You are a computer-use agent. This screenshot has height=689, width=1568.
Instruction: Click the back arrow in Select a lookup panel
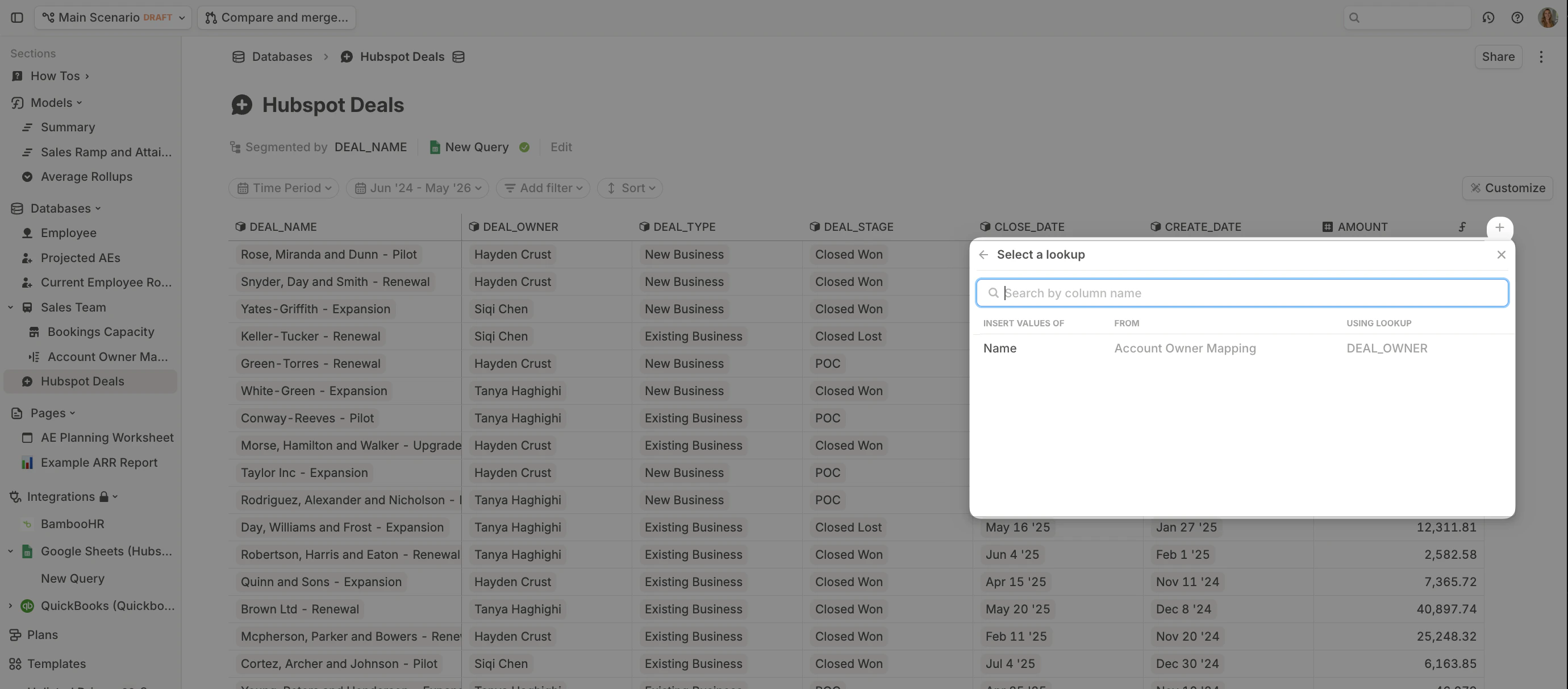pyautogui.click(x=983, y=254)
